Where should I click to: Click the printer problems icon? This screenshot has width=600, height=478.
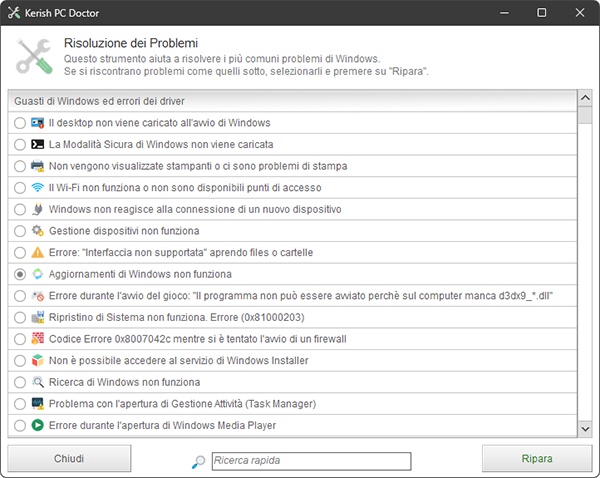pos(38,166)
